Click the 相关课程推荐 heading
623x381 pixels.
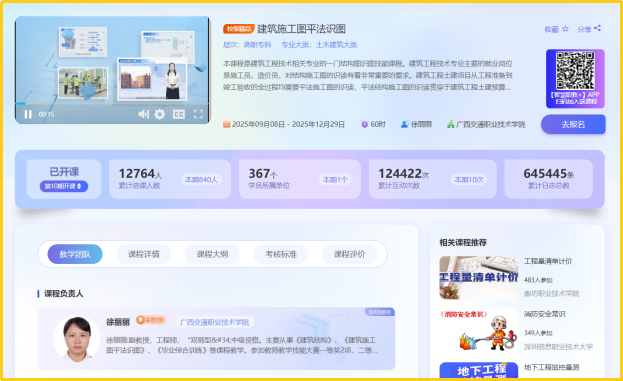(x=463, y=242)
